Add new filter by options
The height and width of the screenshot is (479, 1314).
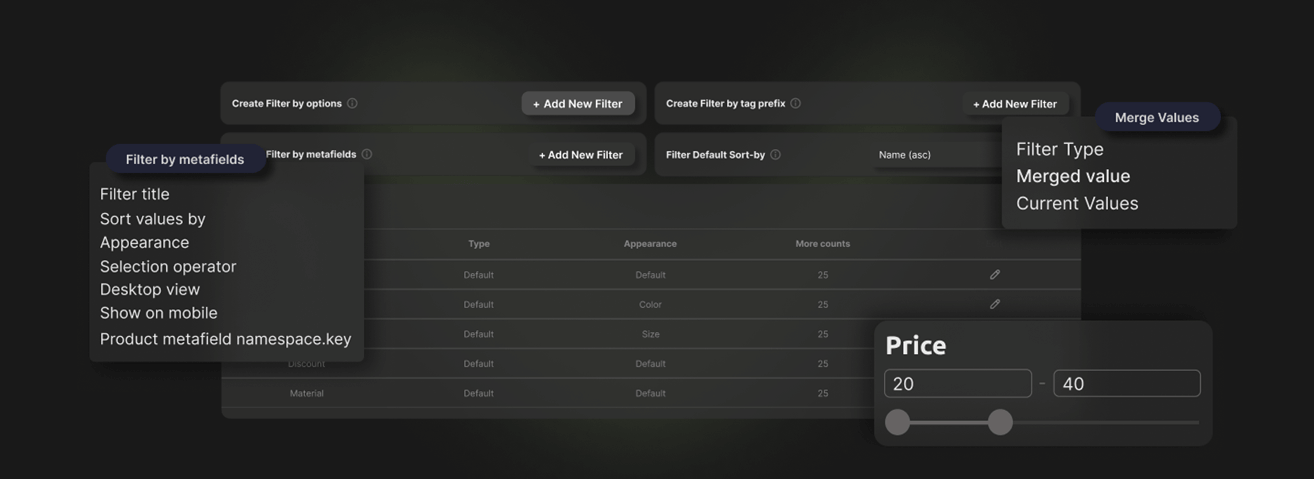point(578,104)
